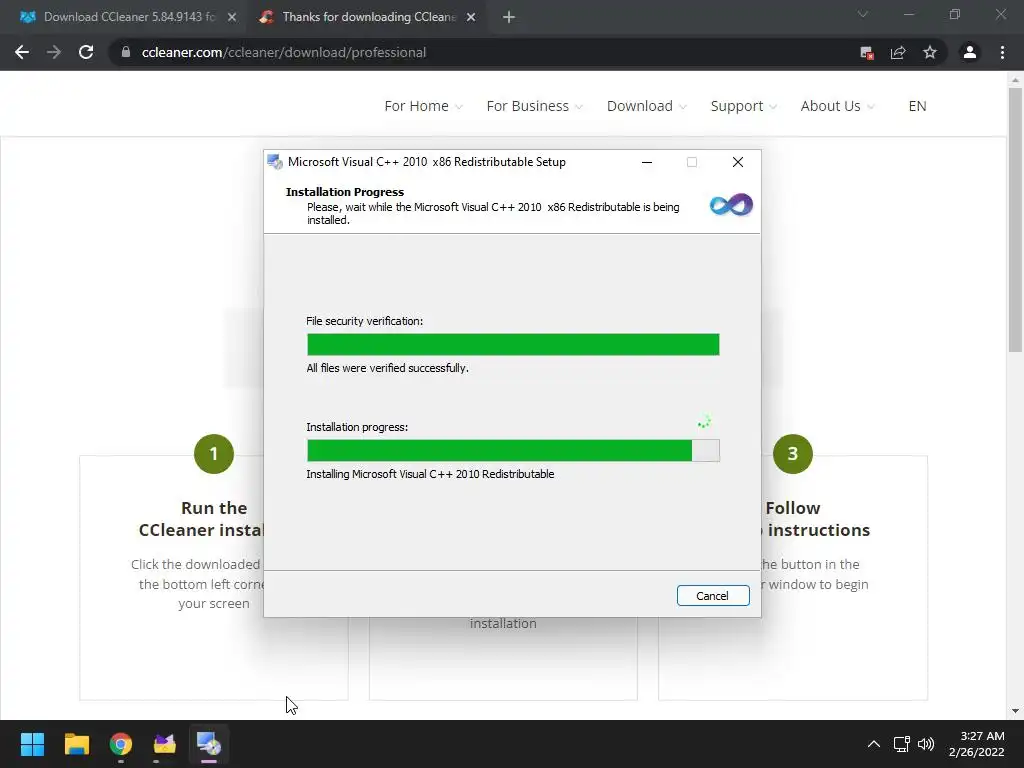The height and width of the screenshot is (768, 1024).
Task: Open a new browser tab
Action: [509, 18]
